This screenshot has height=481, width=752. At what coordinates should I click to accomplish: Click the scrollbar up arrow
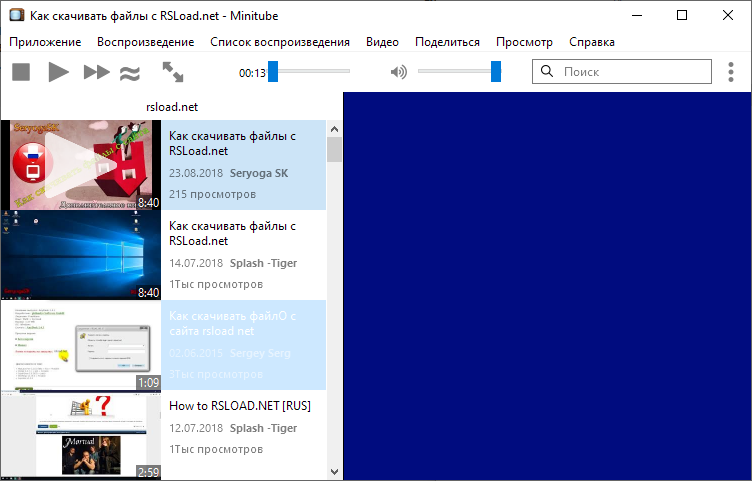pyautogui.click(x=334, y=129)
